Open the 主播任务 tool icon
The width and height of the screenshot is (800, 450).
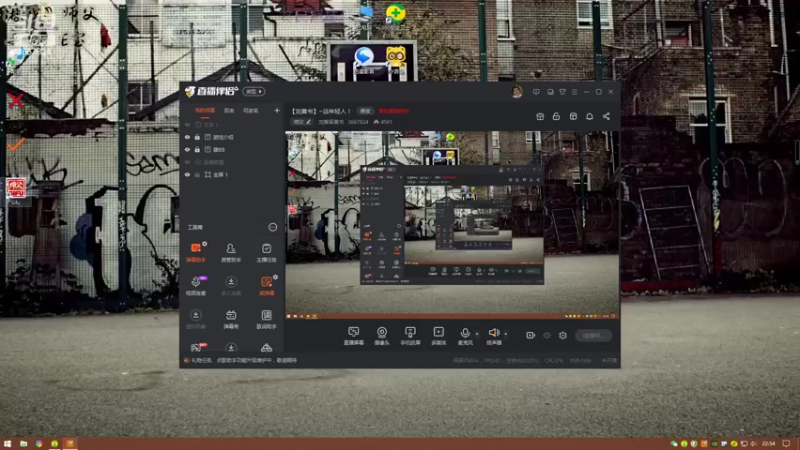pos(266,252)
